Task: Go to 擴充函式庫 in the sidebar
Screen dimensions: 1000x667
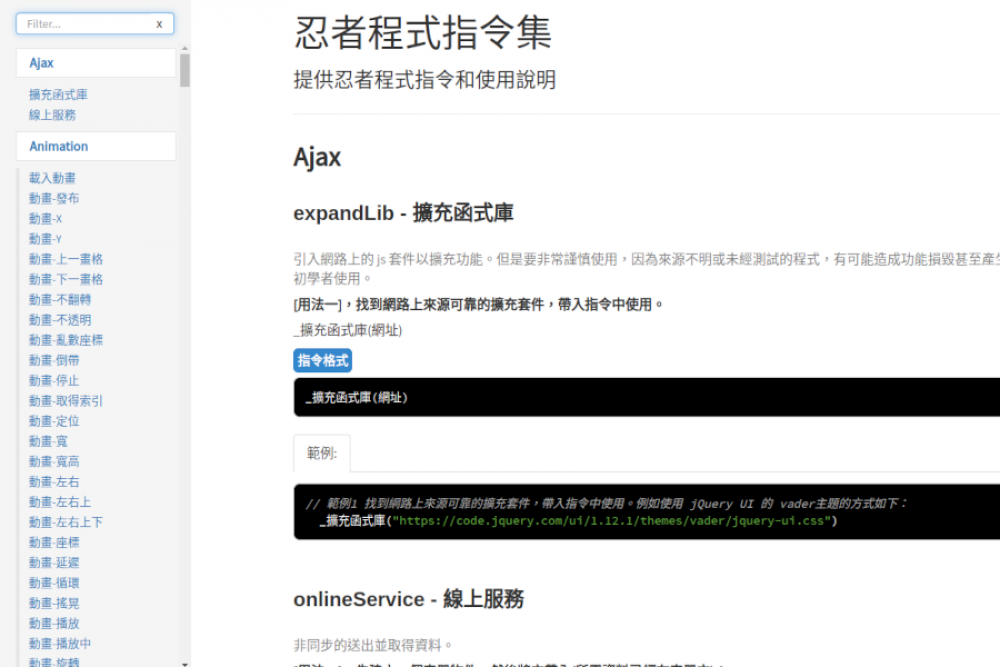Action: pyautogui.click(x=58, y=95)
